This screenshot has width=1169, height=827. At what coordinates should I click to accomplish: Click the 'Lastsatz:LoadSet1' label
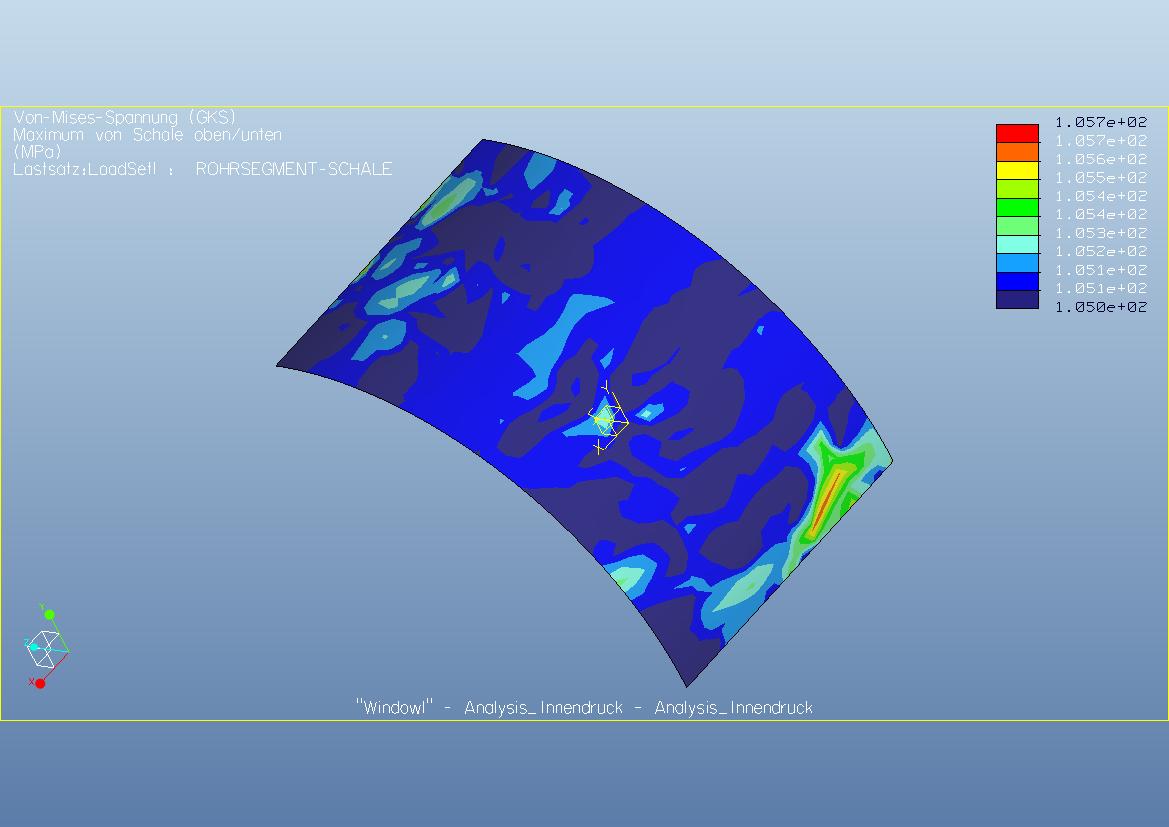click(85, 169)
